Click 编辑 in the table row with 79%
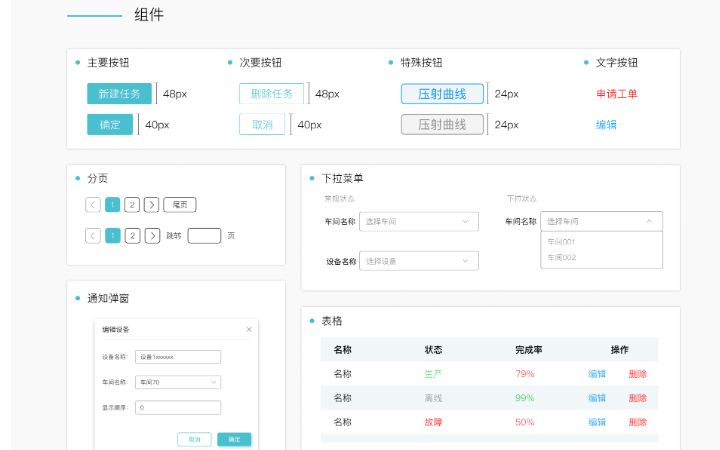The height and width of the screenshot is (450, 720). click(x=597, y=374)
